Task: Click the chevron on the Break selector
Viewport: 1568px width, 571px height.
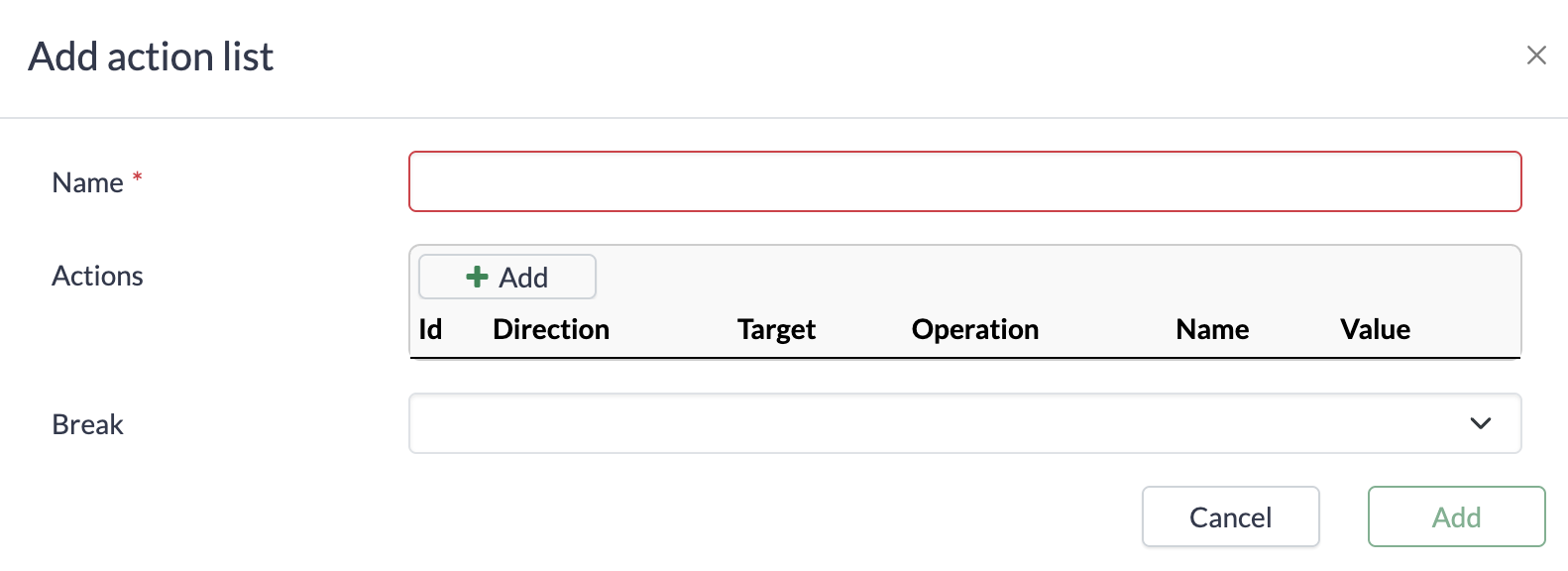Action: click(1481, 423)
